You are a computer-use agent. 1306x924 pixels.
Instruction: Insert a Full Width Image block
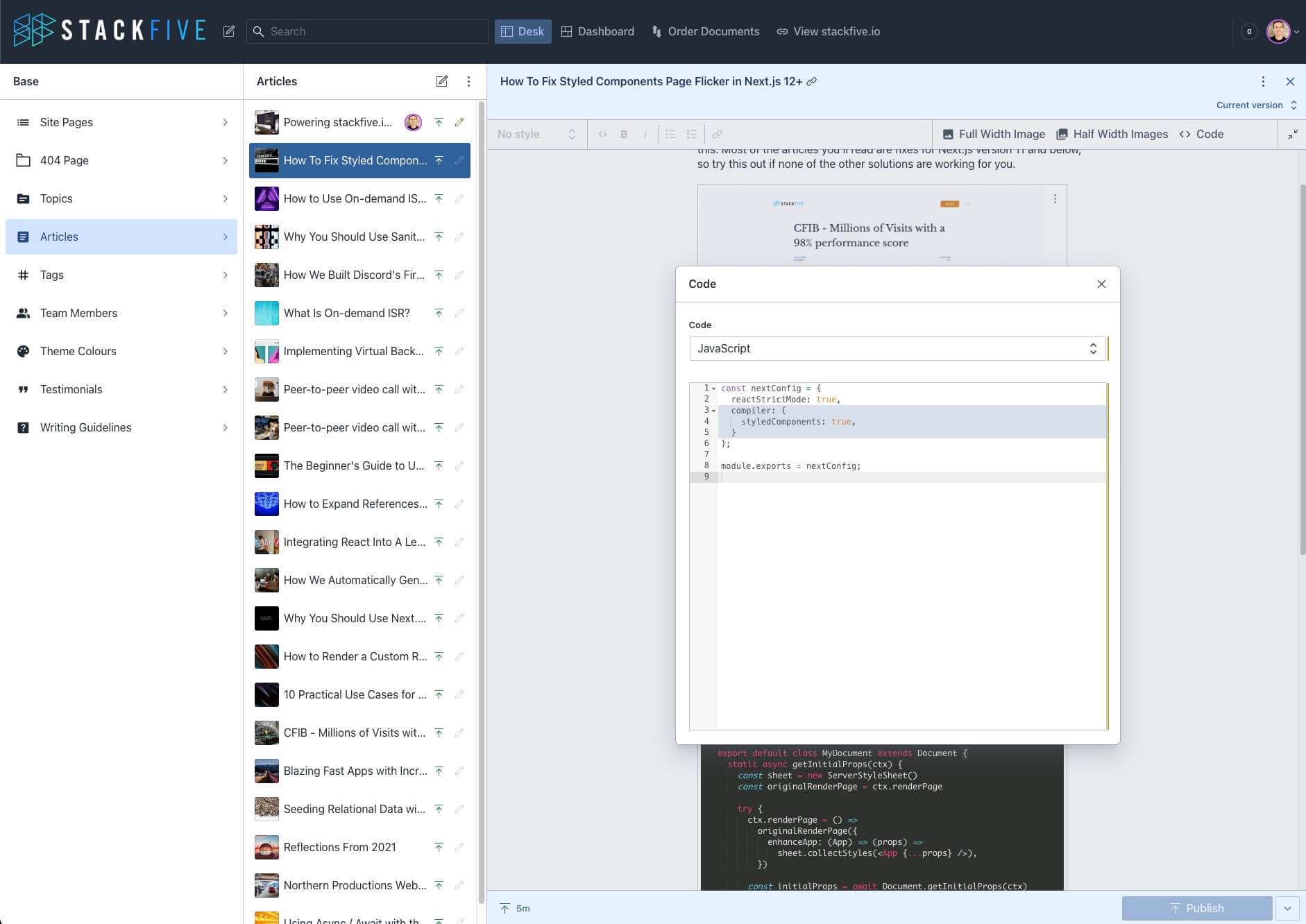(x=994, y=134)
